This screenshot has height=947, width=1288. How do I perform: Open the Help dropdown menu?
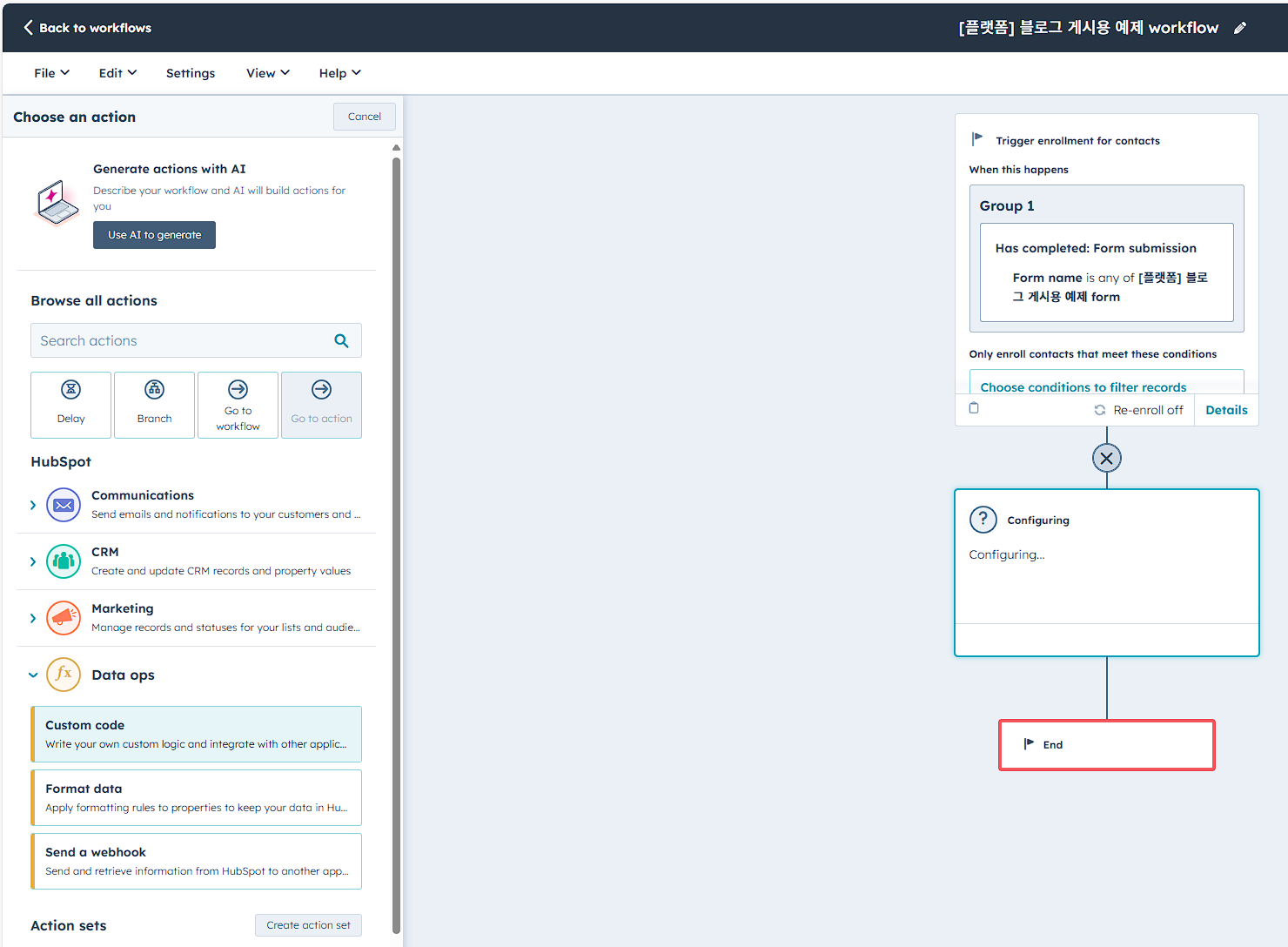[339, 73]
